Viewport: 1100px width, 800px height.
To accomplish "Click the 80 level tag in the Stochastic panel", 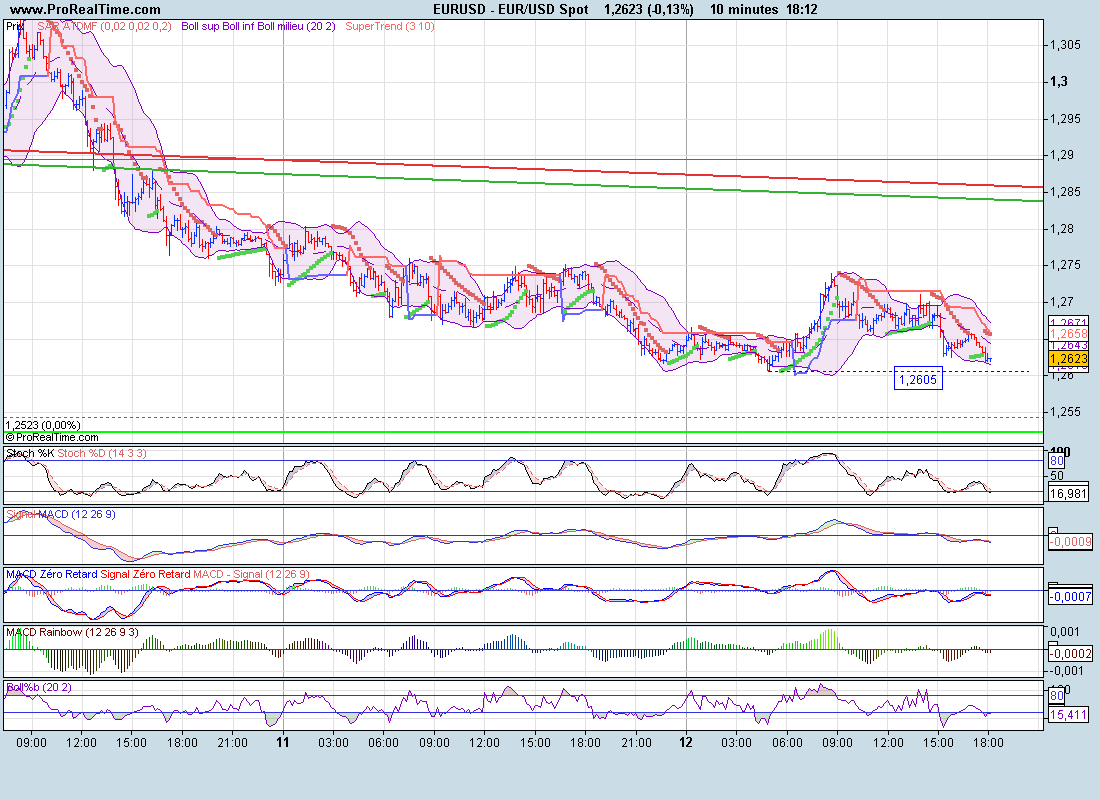I will click(x=1057, y=461).
